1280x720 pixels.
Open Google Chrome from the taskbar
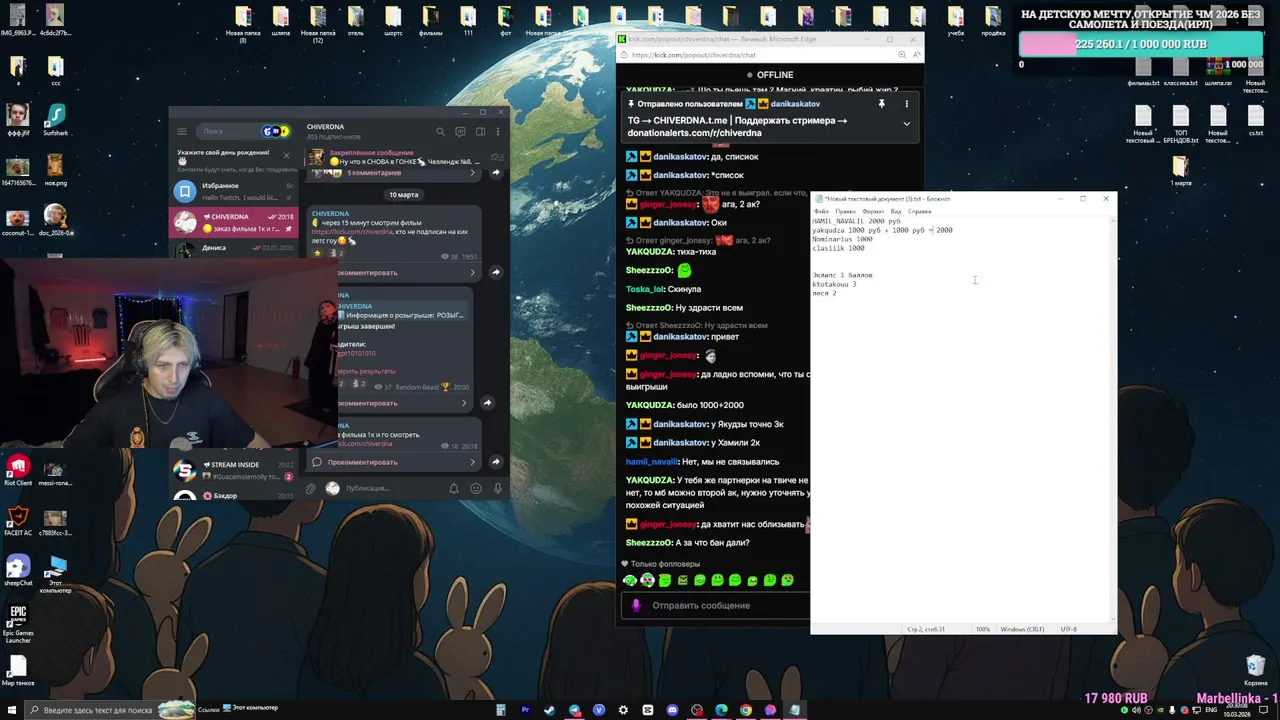coord(746,710)
